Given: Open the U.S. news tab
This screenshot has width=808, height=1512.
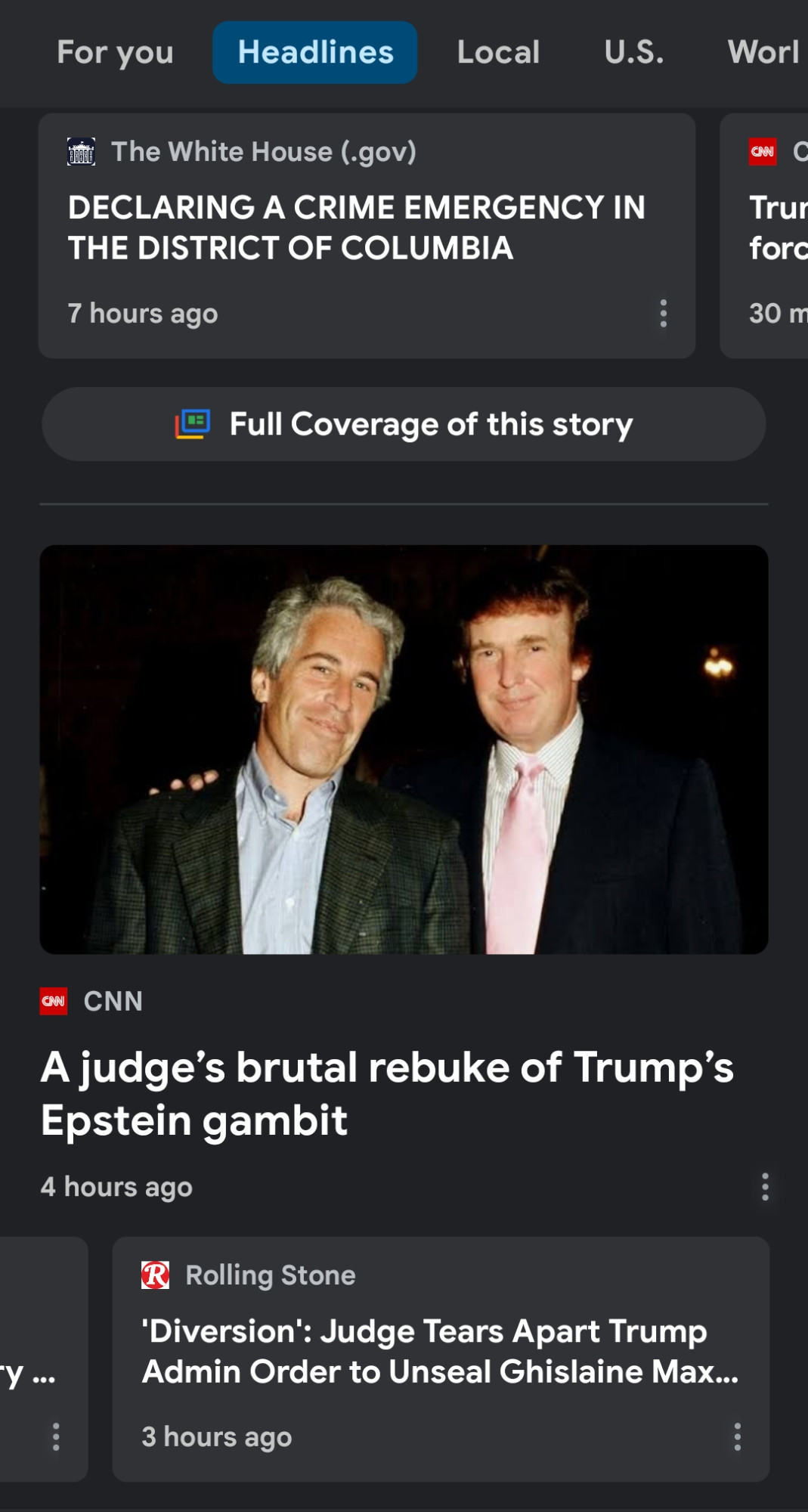Looking at the screenshot, I should point(633,52).
